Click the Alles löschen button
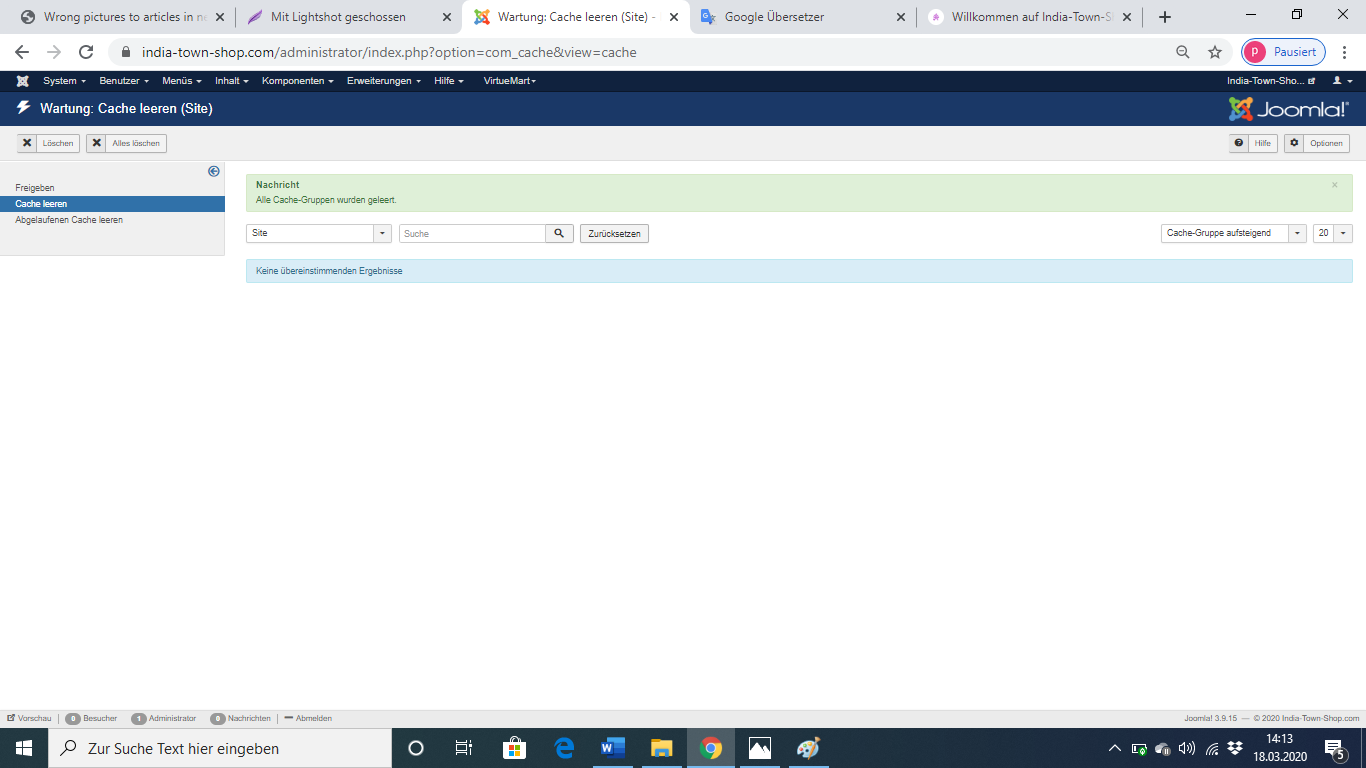The image size is (1366, 768). pos(126,143)
